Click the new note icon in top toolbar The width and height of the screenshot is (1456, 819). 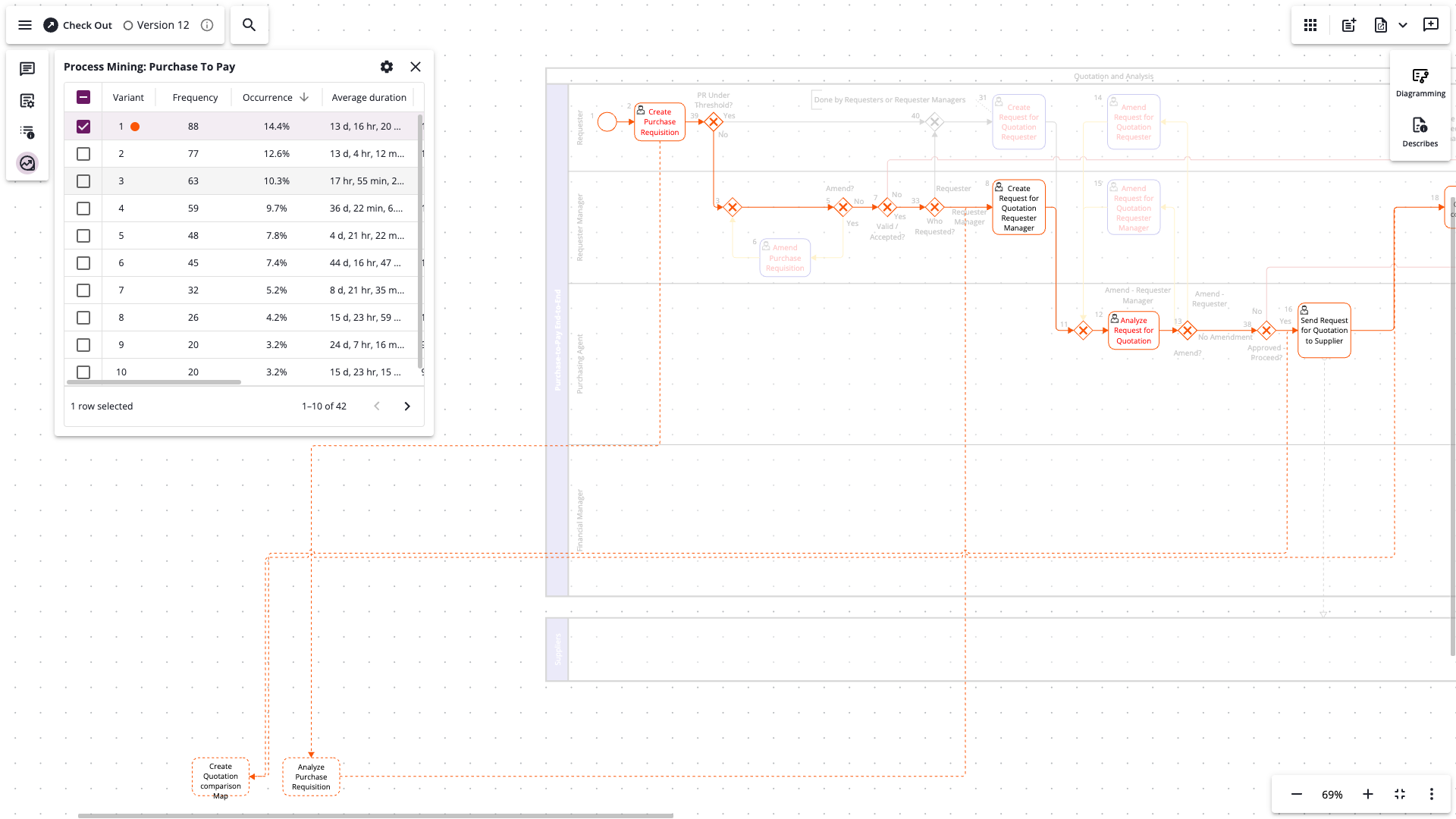pos(1348,25)
